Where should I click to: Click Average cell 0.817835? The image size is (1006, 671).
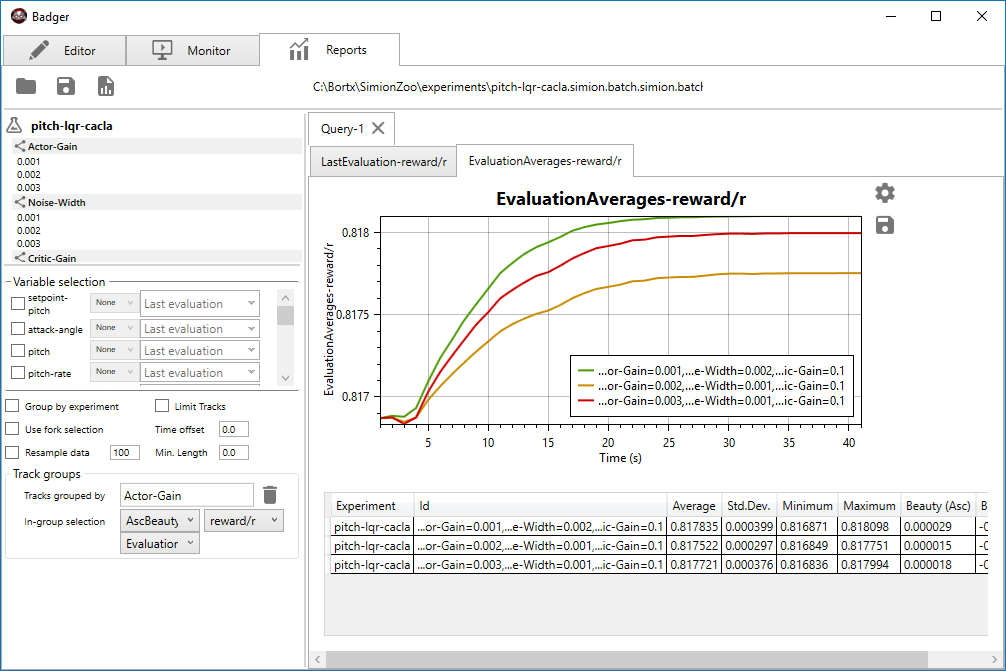(x=694, y=527)
